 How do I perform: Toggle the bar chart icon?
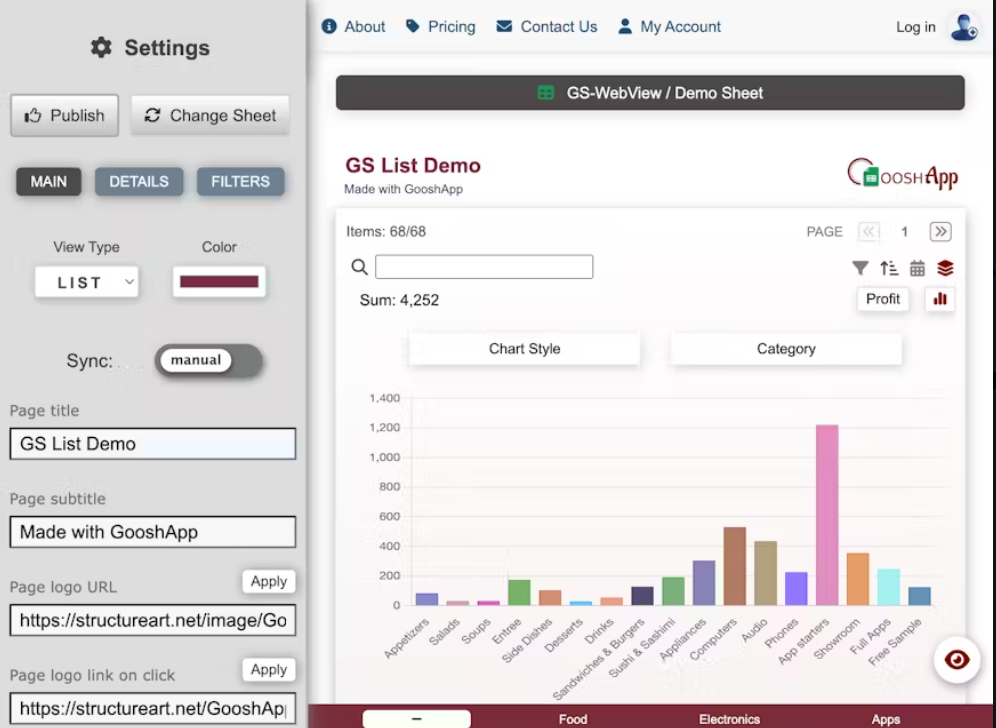coord(940,299)
